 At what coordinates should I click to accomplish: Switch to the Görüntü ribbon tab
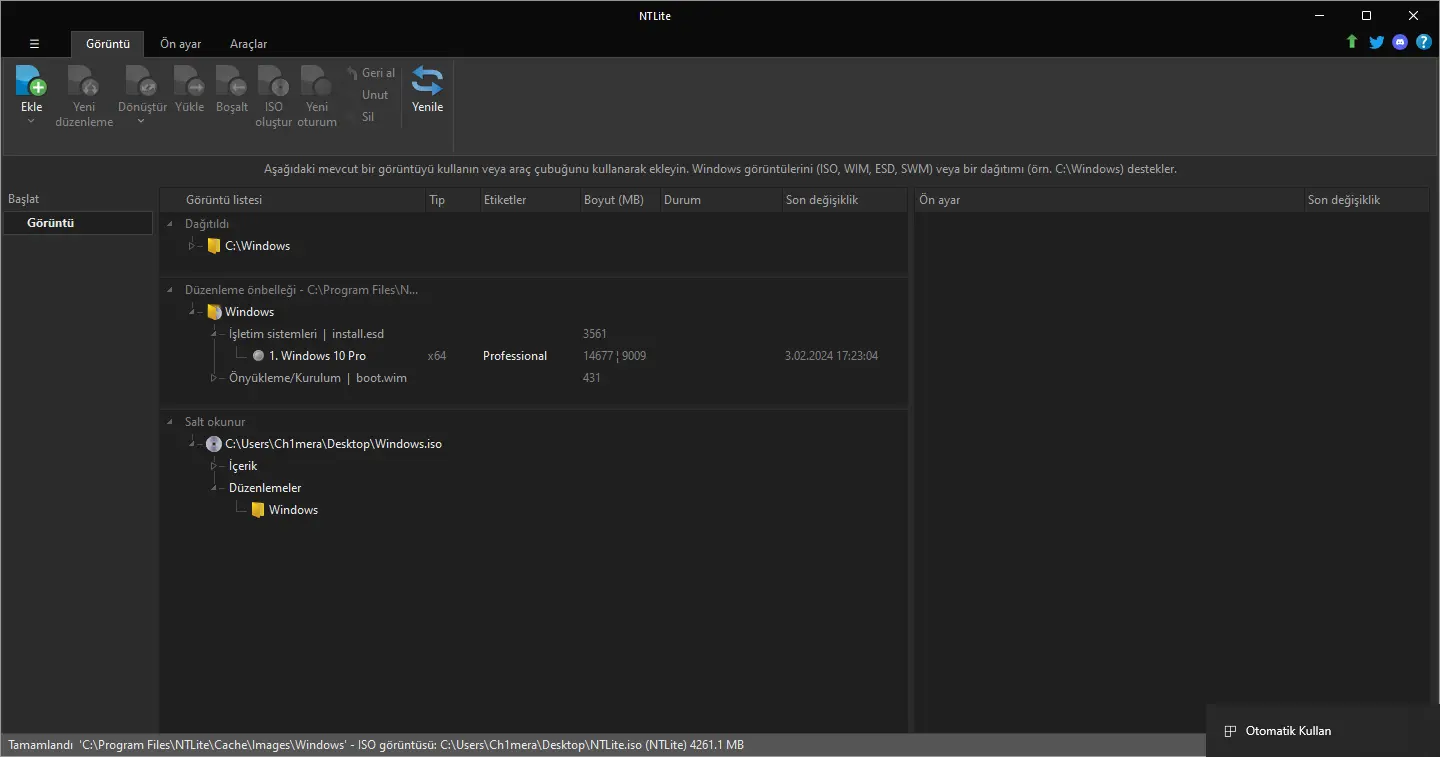tap(108, 44)
